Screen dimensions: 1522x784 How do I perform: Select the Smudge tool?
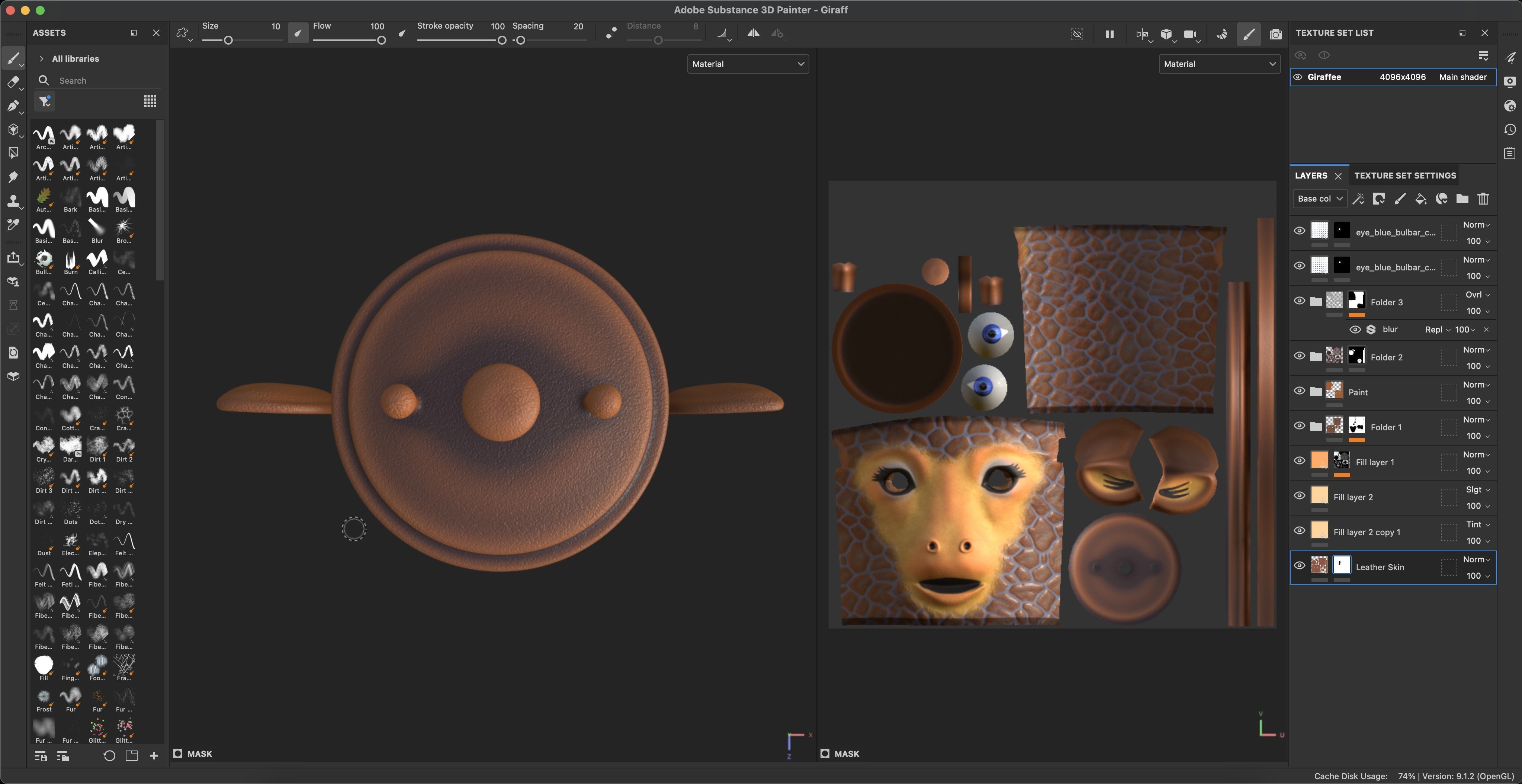[x=13, y=177]
